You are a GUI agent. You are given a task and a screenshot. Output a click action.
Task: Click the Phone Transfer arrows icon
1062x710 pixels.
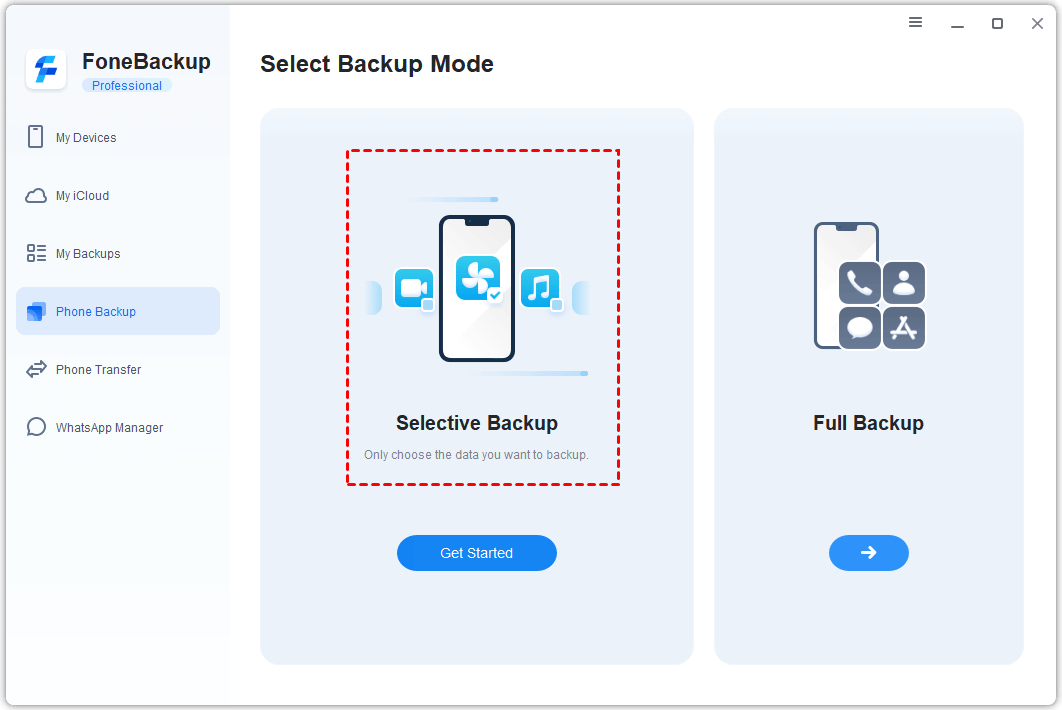click(x=36, y=369)
